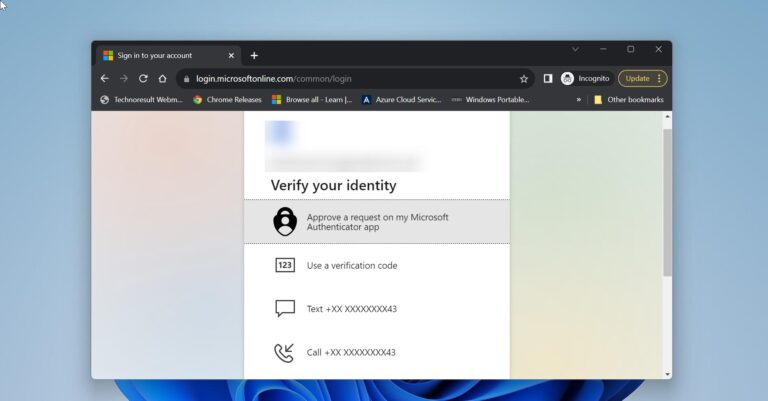Open a new browser tab
The image size is (768, 401).
254,55
